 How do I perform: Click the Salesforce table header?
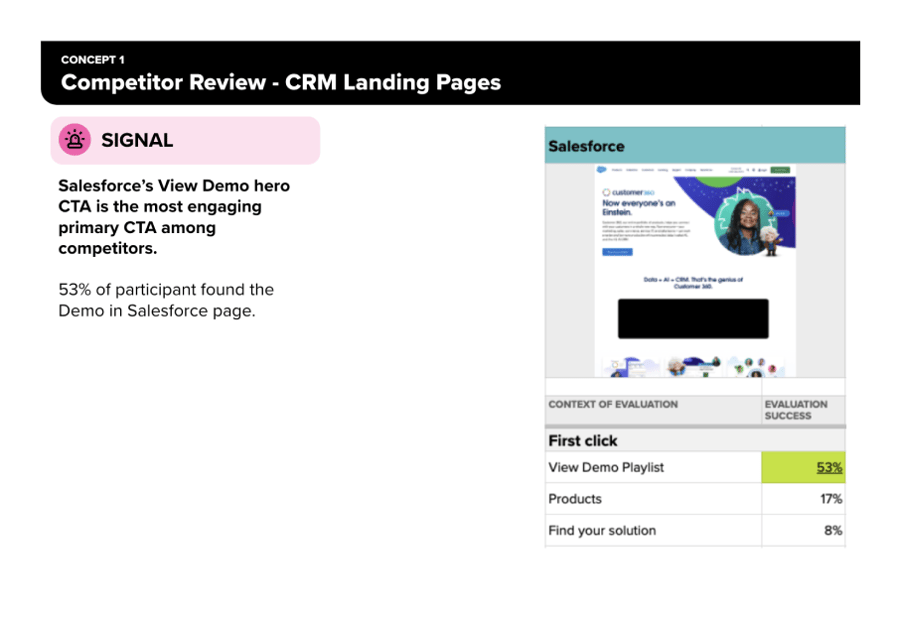(x=695, y=146)
